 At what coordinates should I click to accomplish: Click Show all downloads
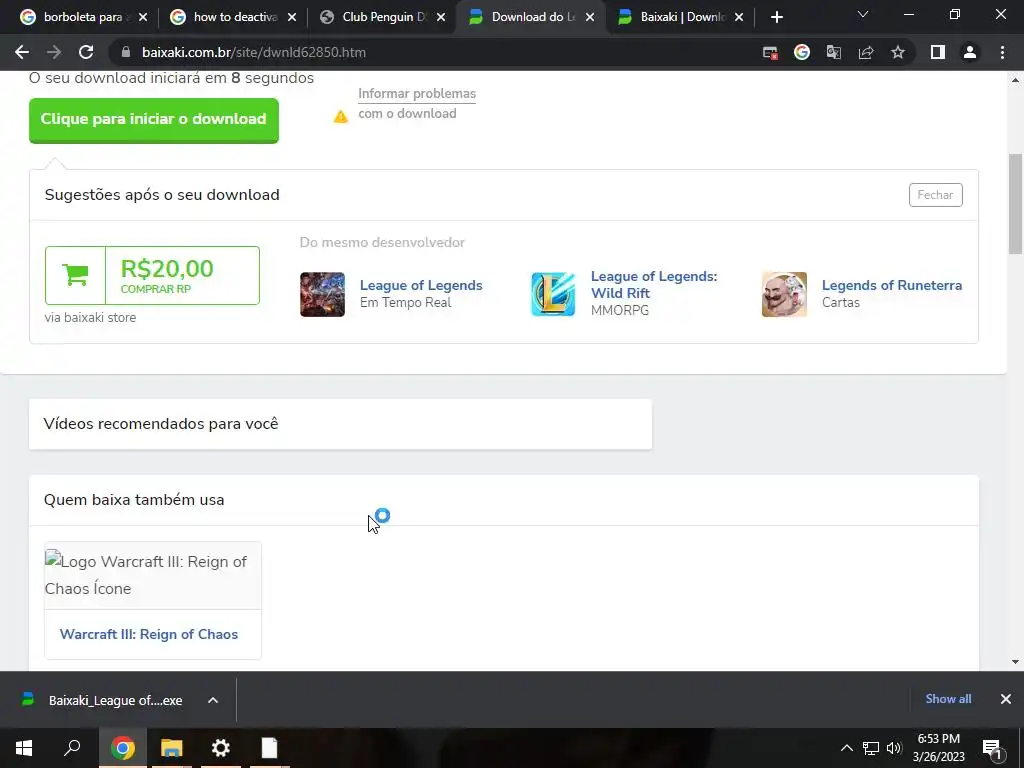point(948,699)
